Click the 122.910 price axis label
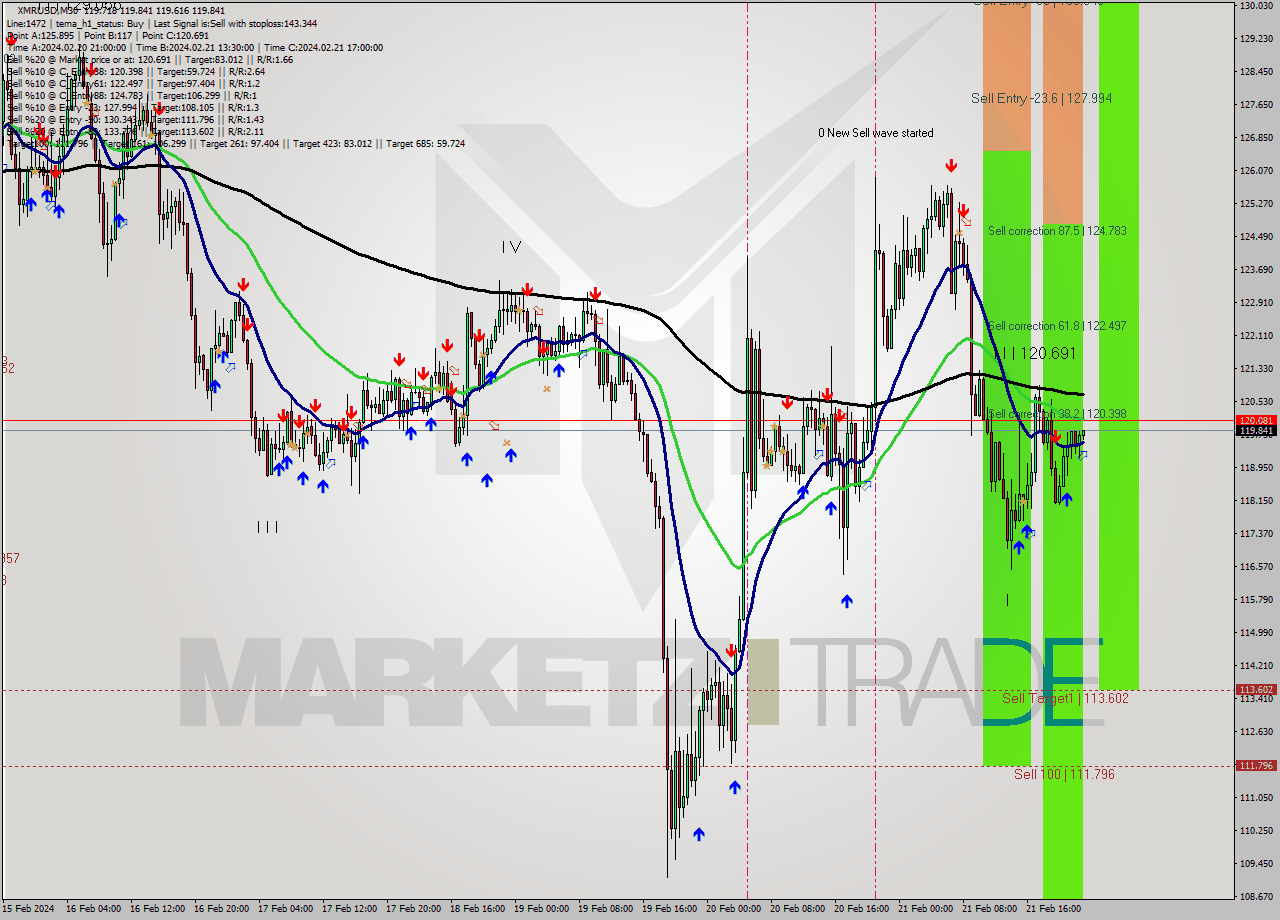Viewport: 1280px width, 920px height. [x=1255, y=302]
